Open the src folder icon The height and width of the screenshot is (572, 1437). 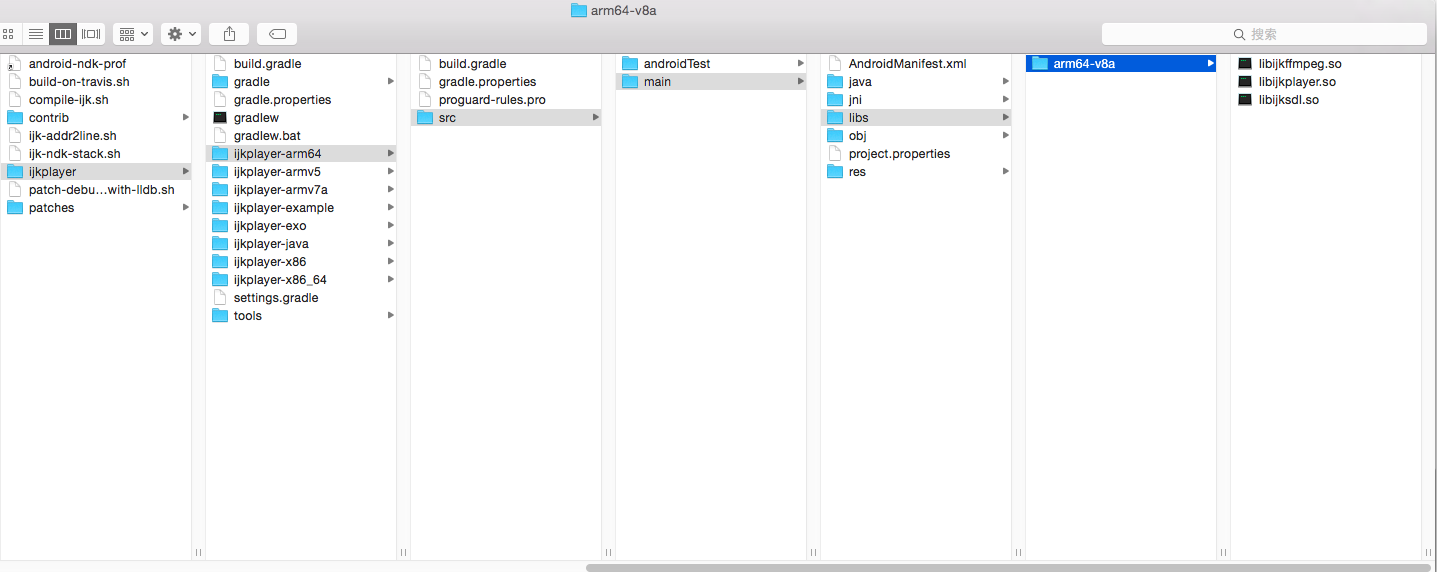(425, 118)
